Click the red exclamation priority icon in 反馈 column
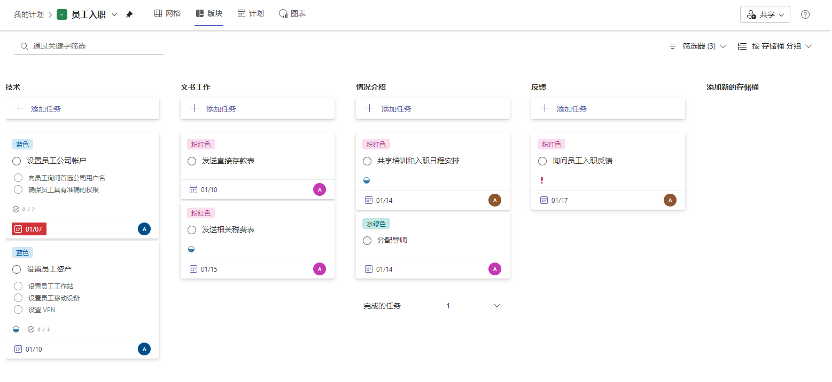 coord(542,181)
